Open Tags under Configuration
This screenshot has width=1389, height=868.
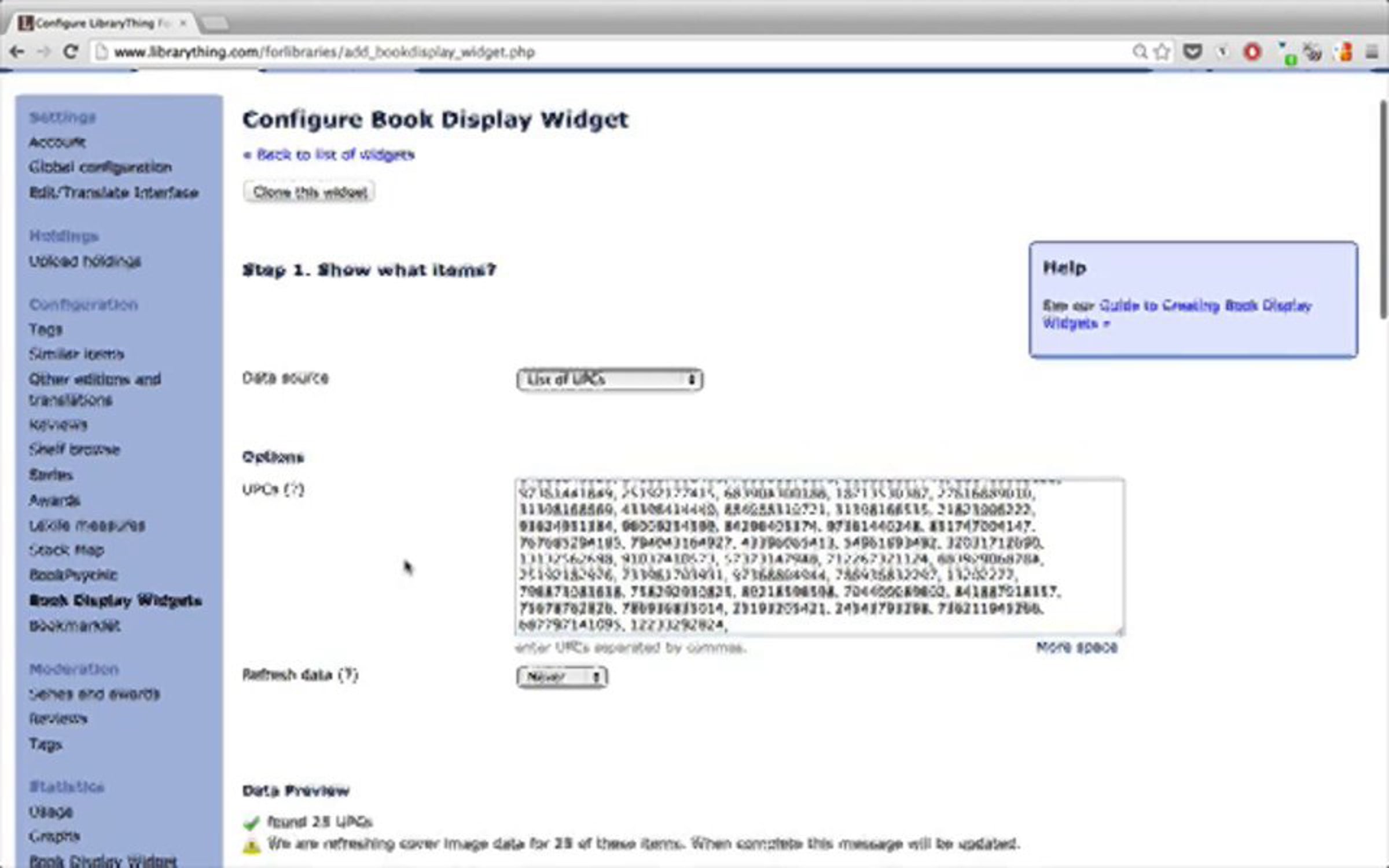pyautogui.click(x=46, y=330)
